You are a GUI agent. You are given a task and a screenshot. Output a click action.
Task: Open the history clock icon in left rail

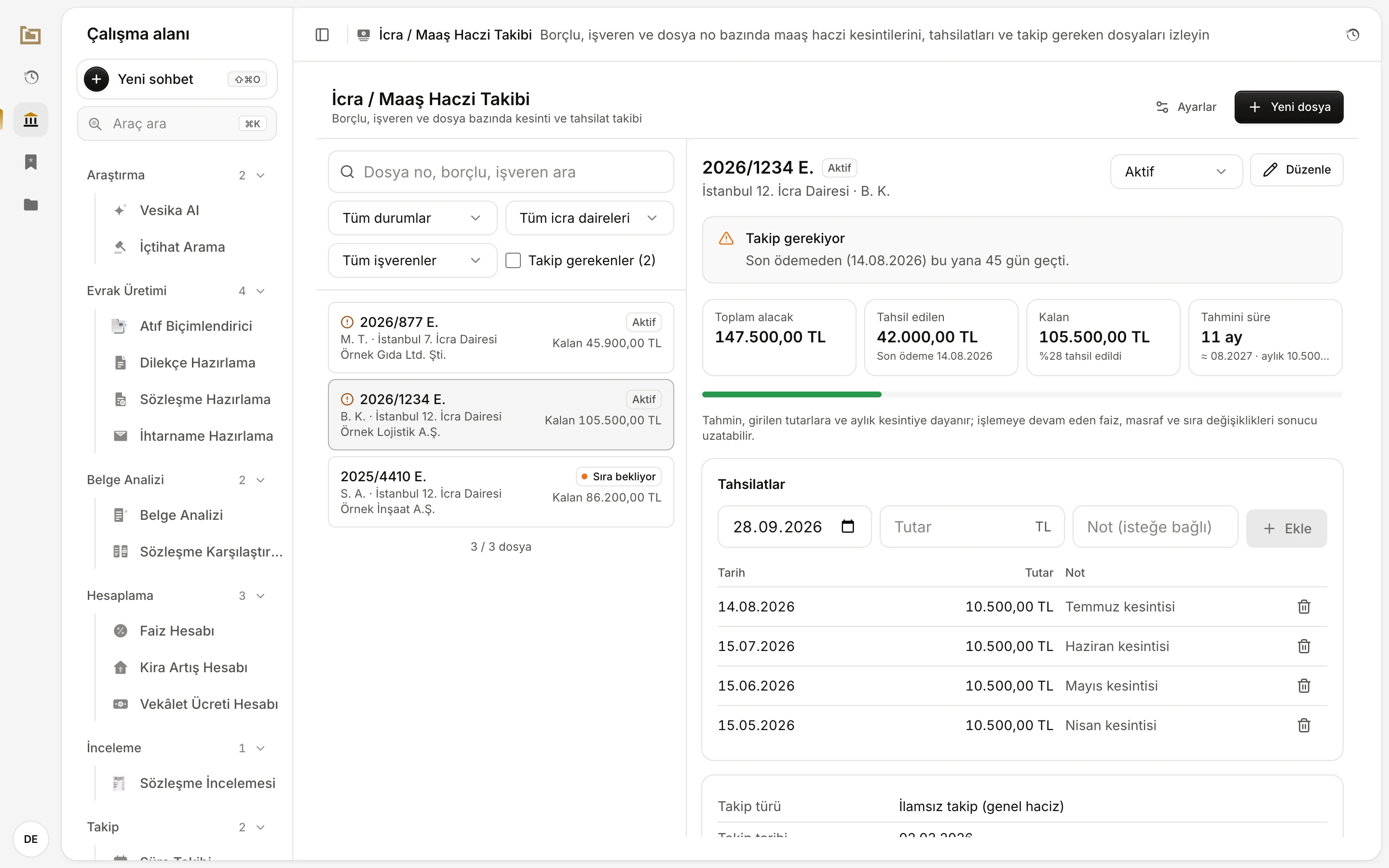click(31, 77)
